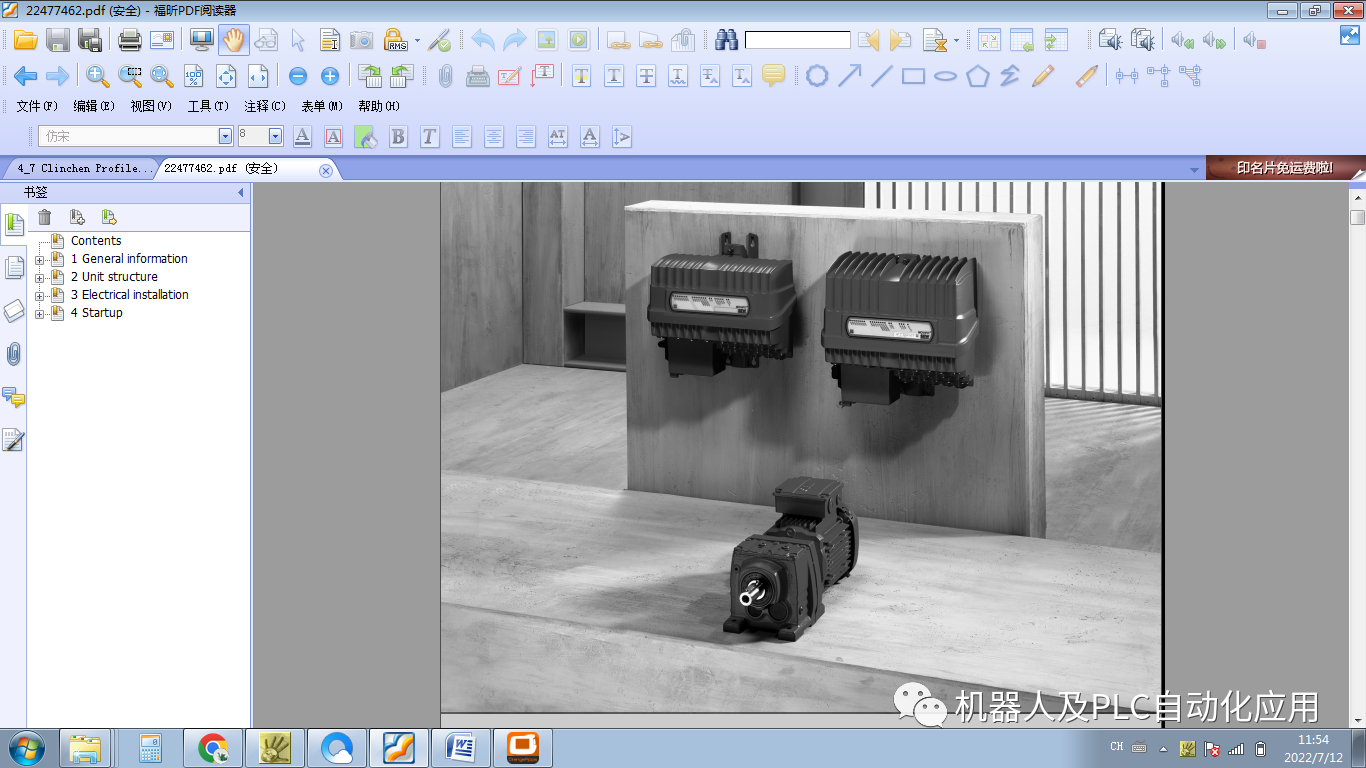
Task: Activate the Snapshot camera tool
Action: [362, 40]
